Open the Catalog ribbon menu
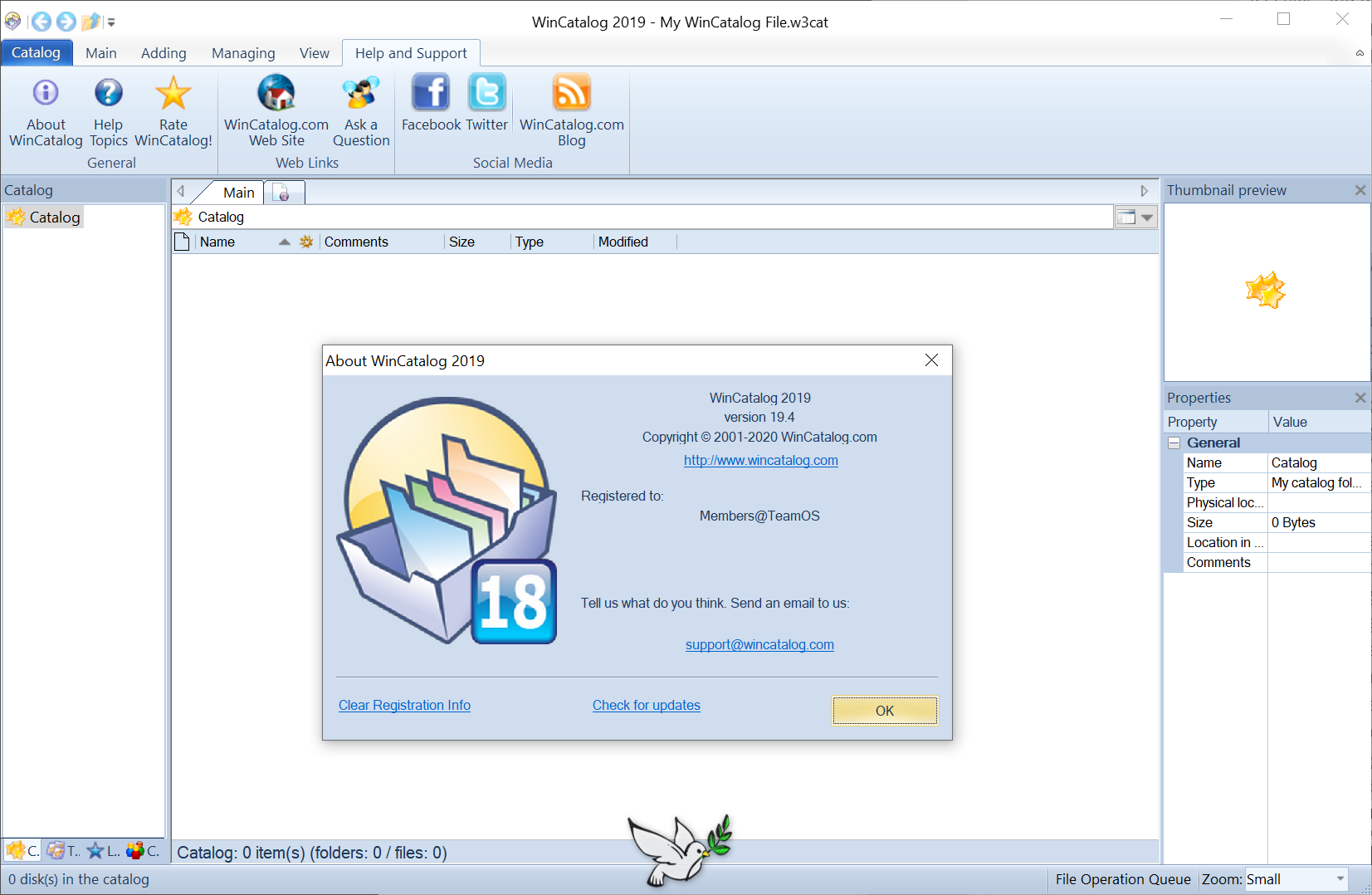1372x895 pixels. pyautogui.click(x=37, y=52)
